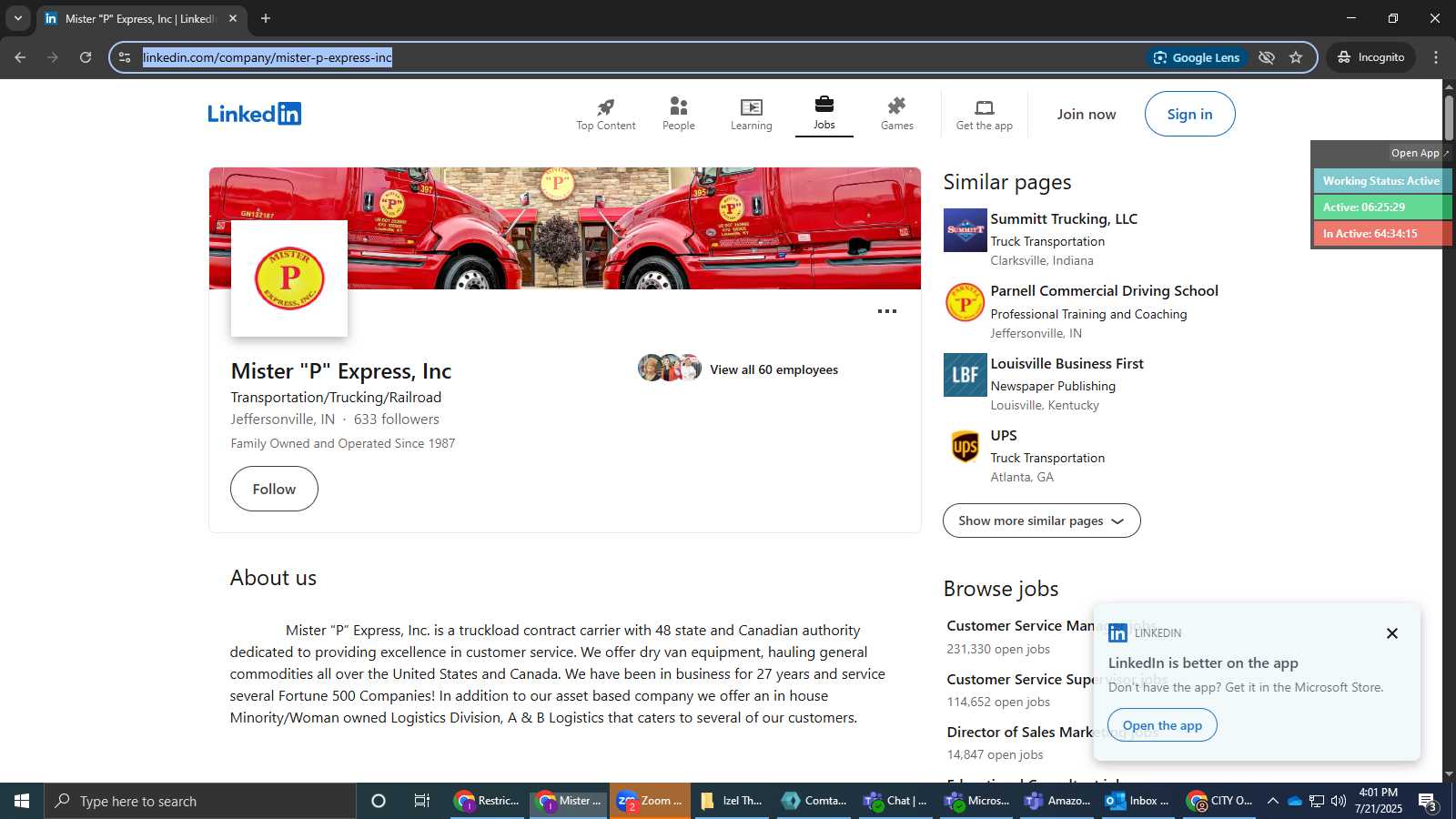Switch to Zoom in taskbar
The height and width of the screenshot is (819, 1456).
click(650, 801)
